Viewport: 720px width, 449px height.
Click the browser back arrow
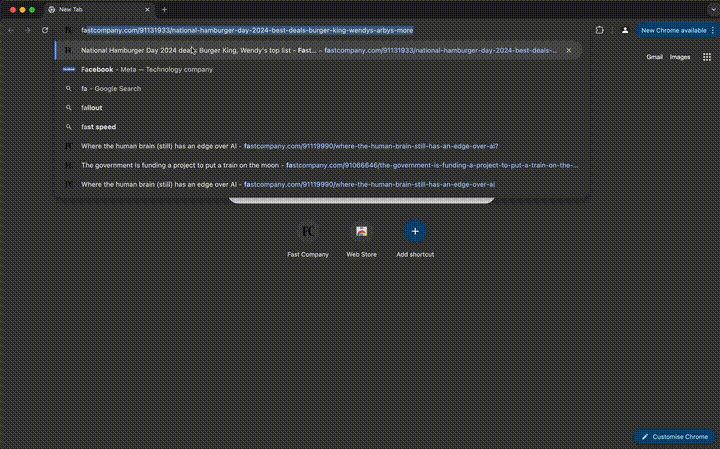tap(11, 30)
